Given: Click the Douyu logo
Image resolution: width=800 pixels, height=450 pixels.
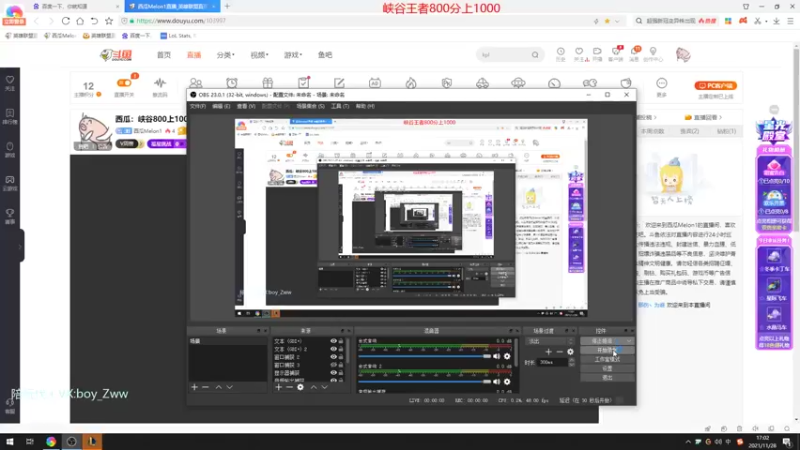Looking at the screenshot, I should (x=116, y=55).
